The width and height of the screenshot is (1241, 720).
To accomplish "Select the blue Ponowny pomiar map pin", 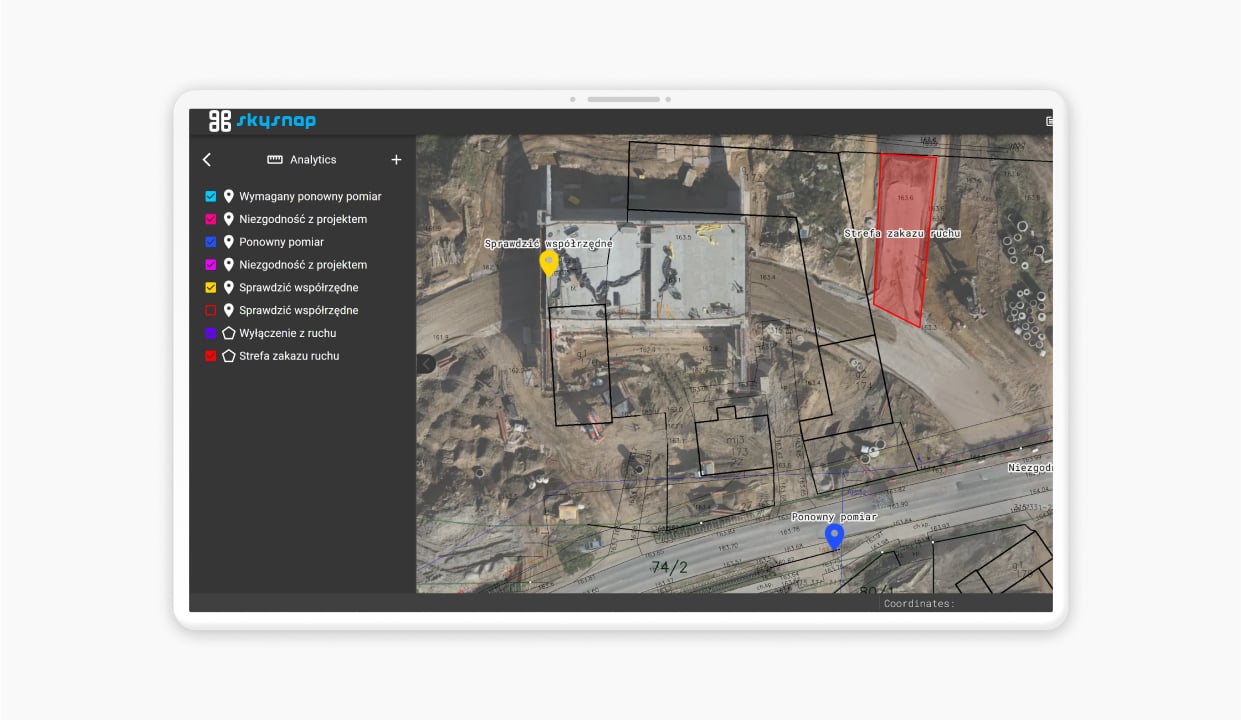I will tap(834, 536).
